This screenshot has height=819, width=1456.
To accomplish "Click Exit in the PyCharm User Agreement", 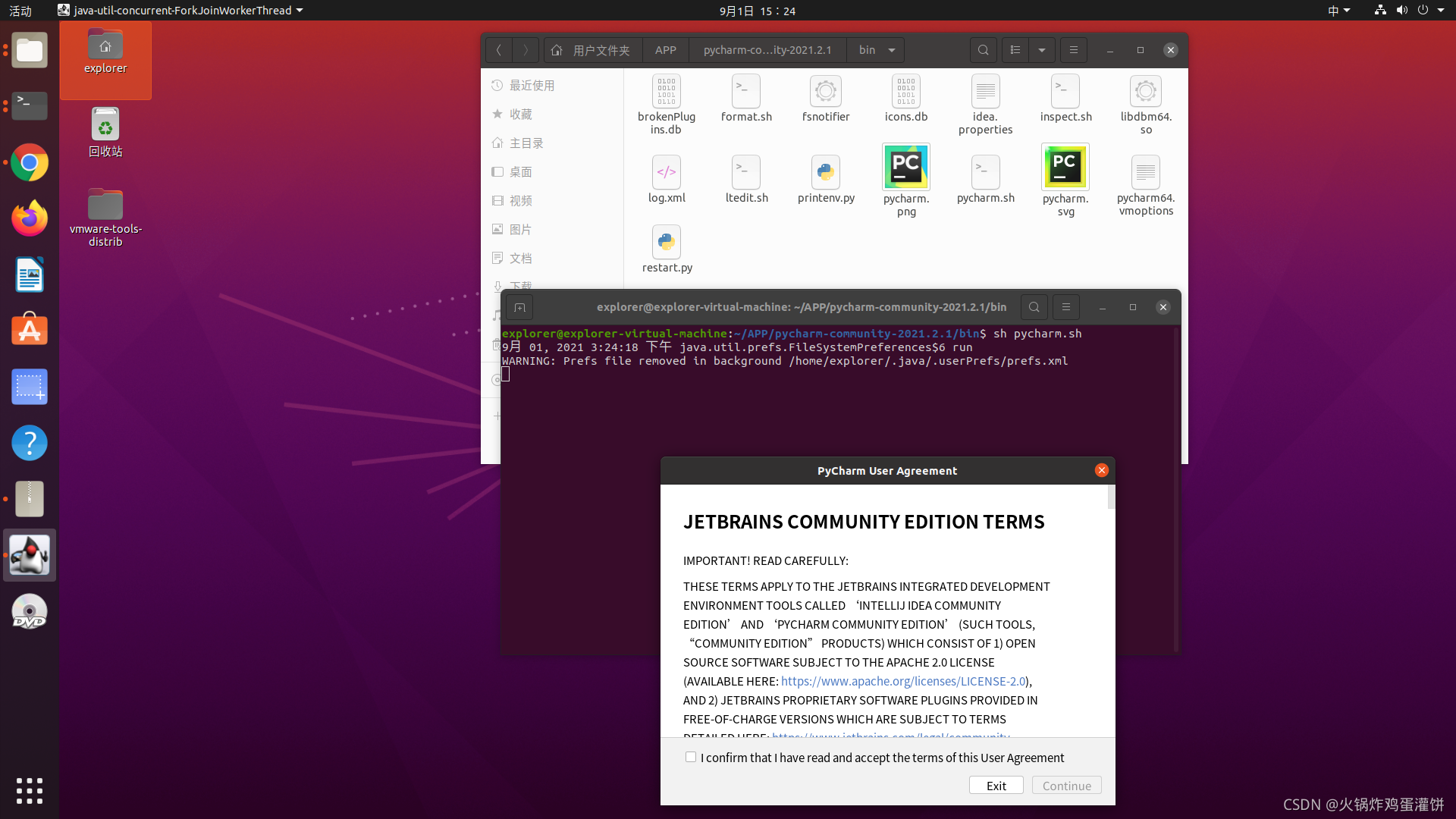I will (996, 786).
